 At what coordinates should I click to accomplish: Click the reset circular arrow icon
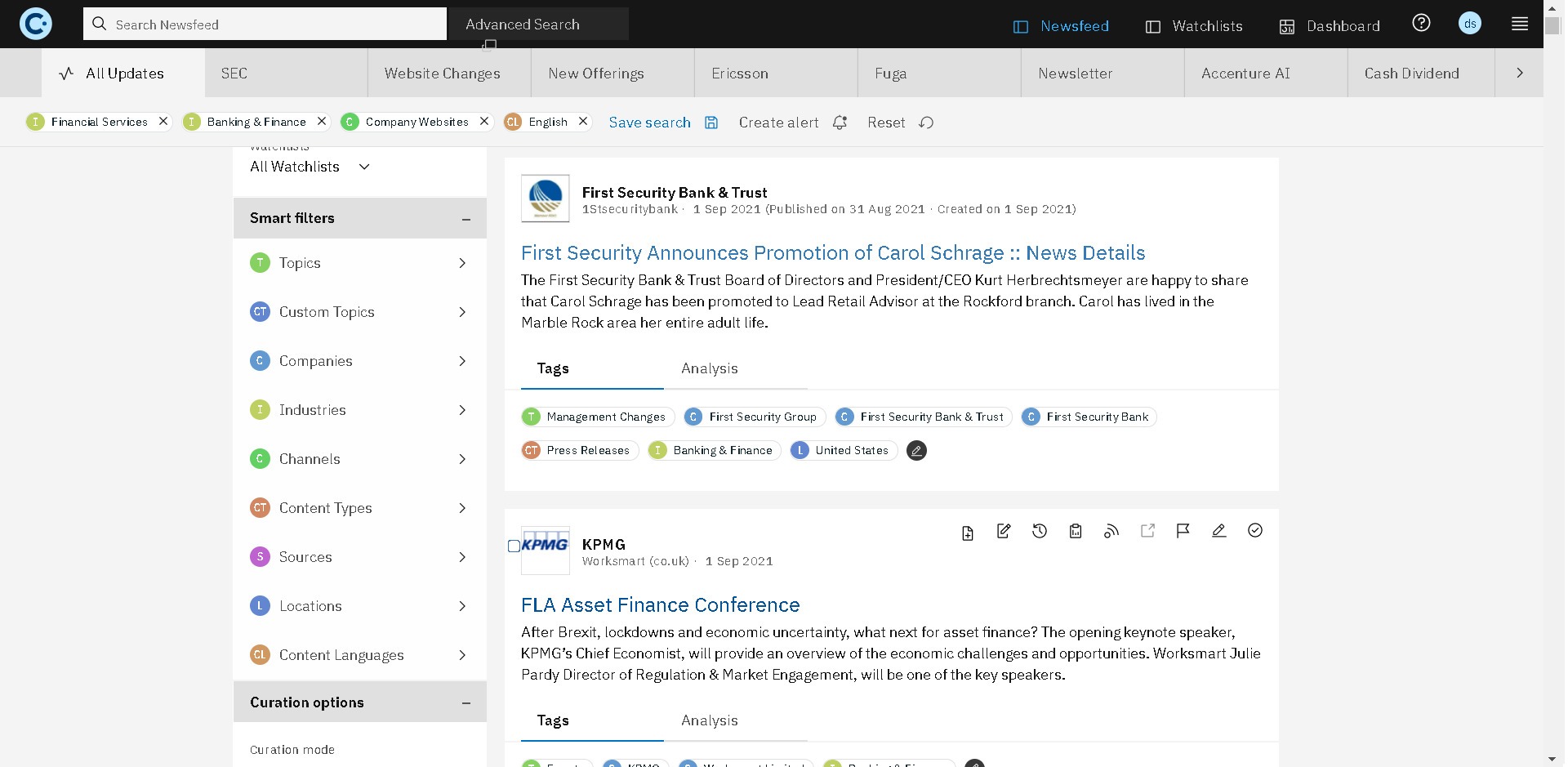tap(926, 123)
